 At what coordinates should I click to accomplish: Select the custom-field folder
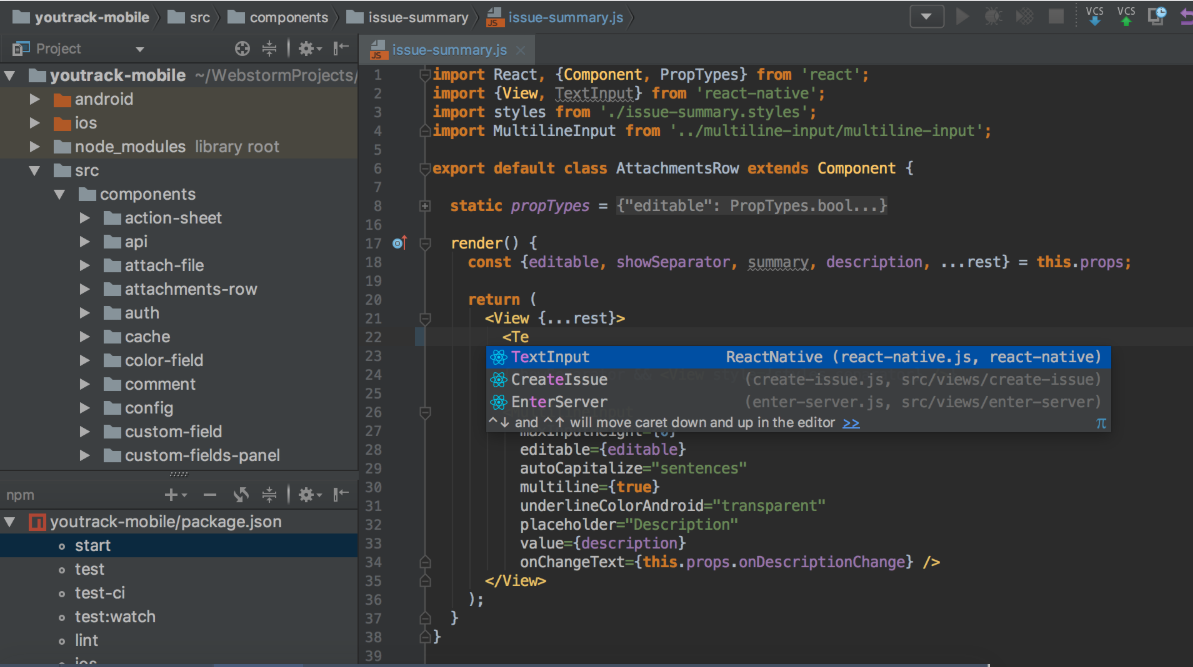pyautogui.click(x=163, y=431)
